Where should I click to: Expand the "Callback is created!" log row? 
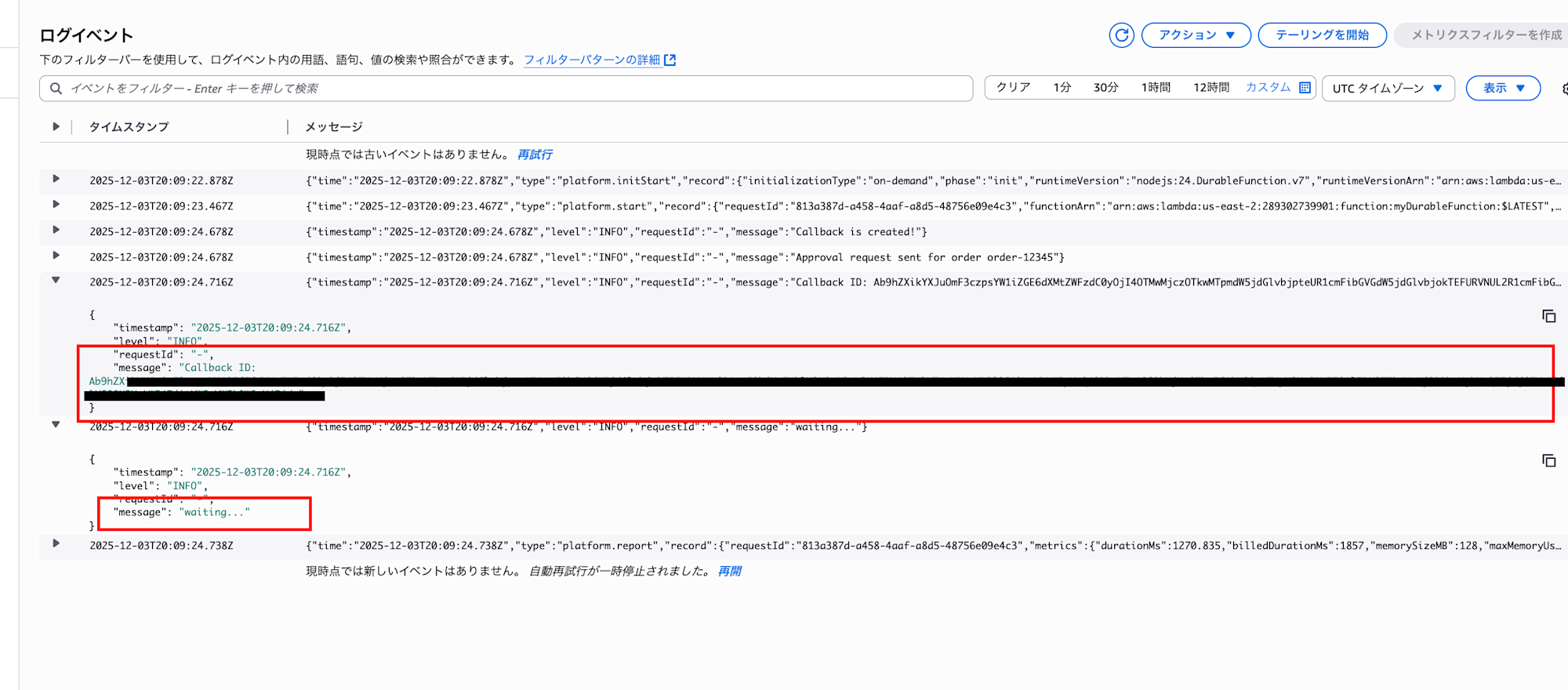(56, 230)
